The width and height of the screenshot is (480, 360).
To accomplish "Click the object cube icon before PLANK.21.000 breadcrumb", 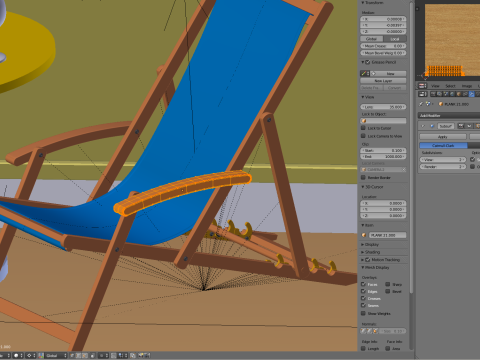I will (441, 104).
